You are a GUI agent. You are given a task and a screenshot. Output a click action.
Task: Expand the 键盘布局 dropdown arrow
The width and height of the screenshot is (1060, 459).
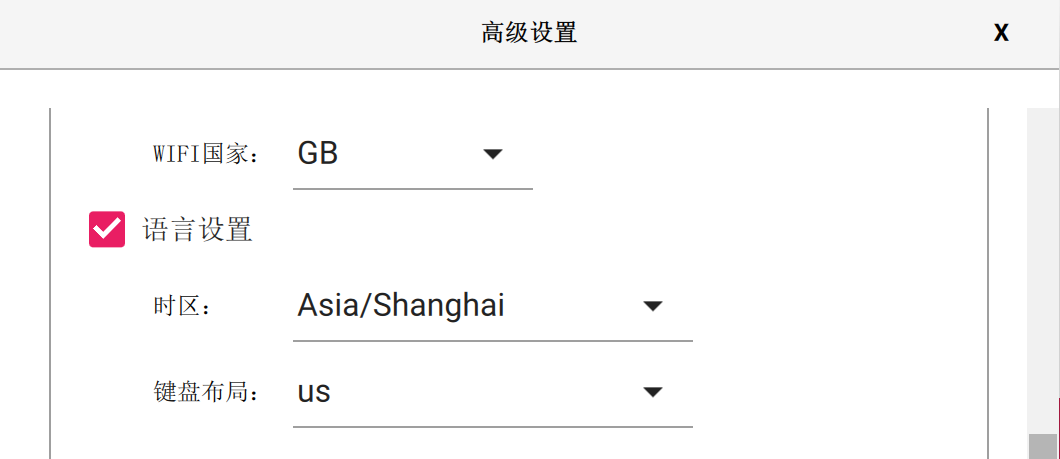652,392
